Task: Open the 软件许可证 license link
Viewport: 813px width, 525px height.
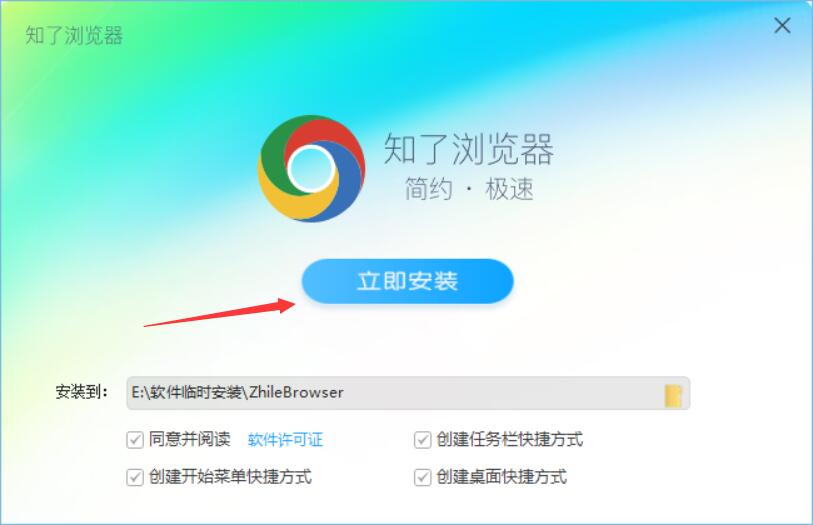Action: pyautogui.click(x=285, y=440)
